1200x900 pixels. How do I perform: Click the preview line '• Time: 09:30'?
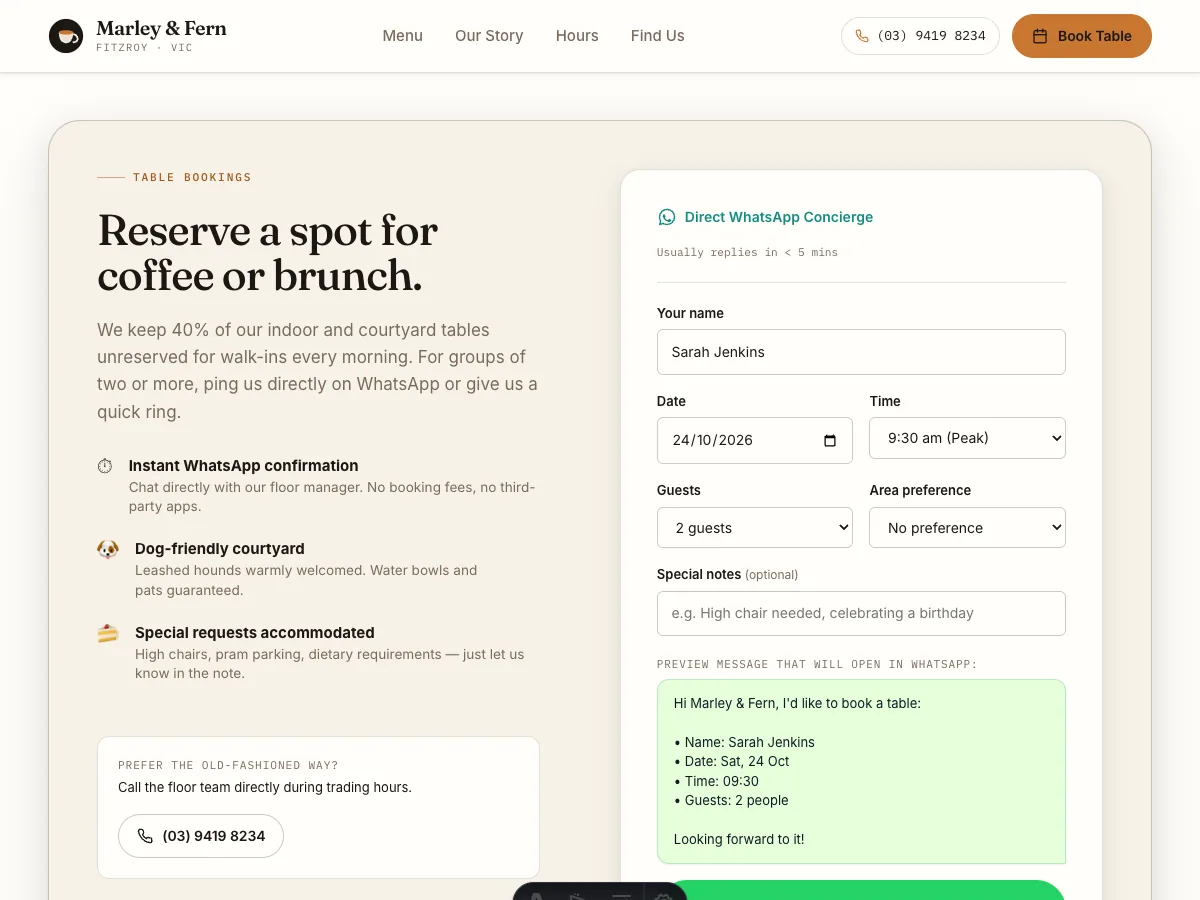[716, 781]
